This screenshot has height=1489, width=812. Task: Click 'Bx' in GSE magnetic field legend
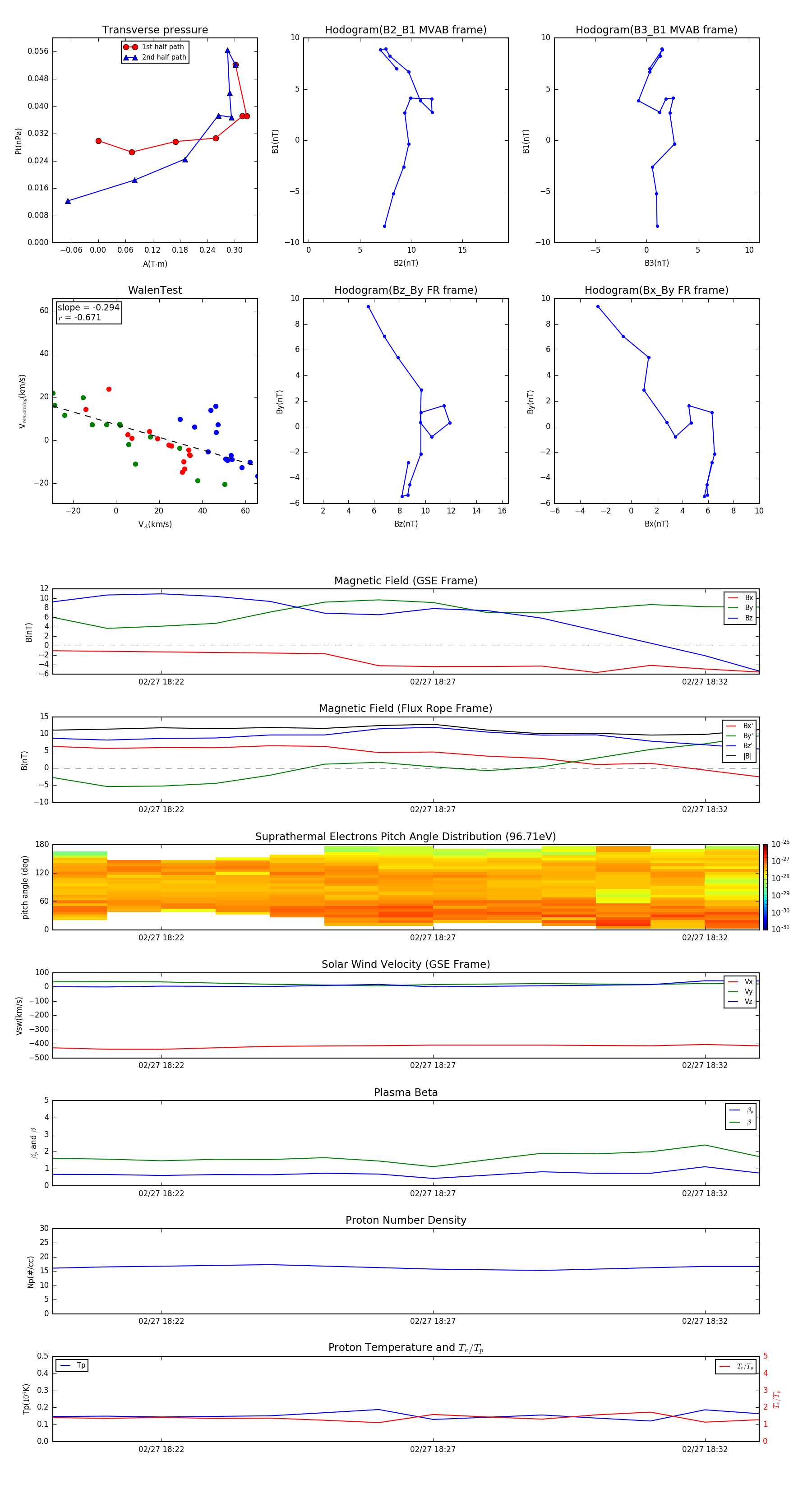click(x=741, y=598)
